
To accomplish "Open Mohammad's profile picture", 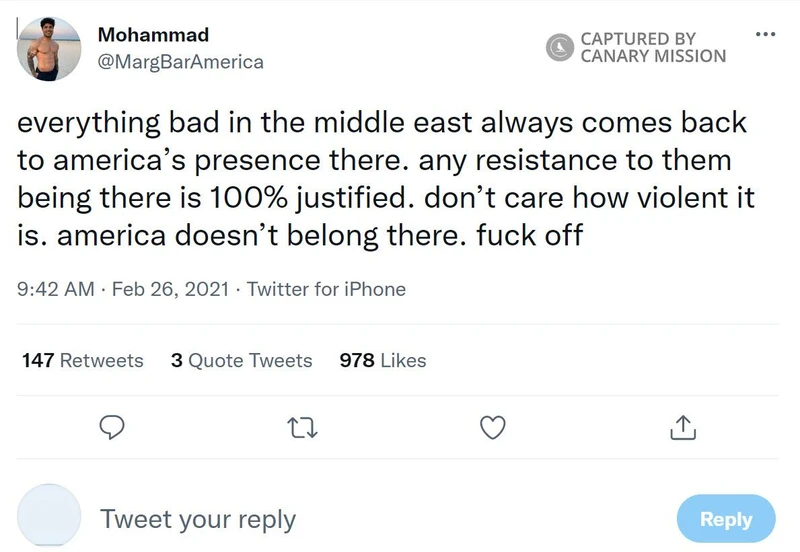I will tap(49, 49).
